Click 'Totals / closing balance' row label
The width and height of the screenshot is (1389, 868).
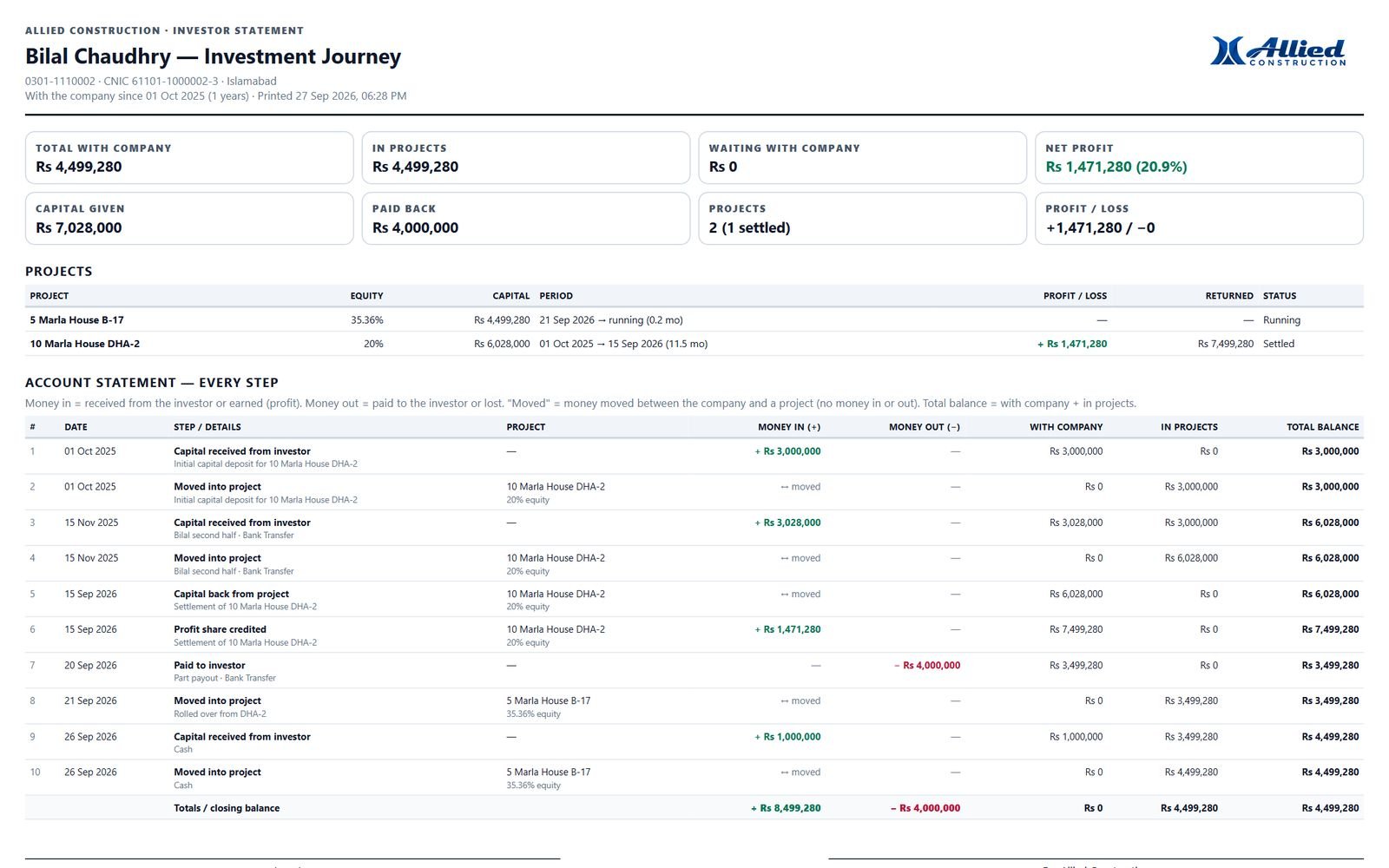[227, 808]
